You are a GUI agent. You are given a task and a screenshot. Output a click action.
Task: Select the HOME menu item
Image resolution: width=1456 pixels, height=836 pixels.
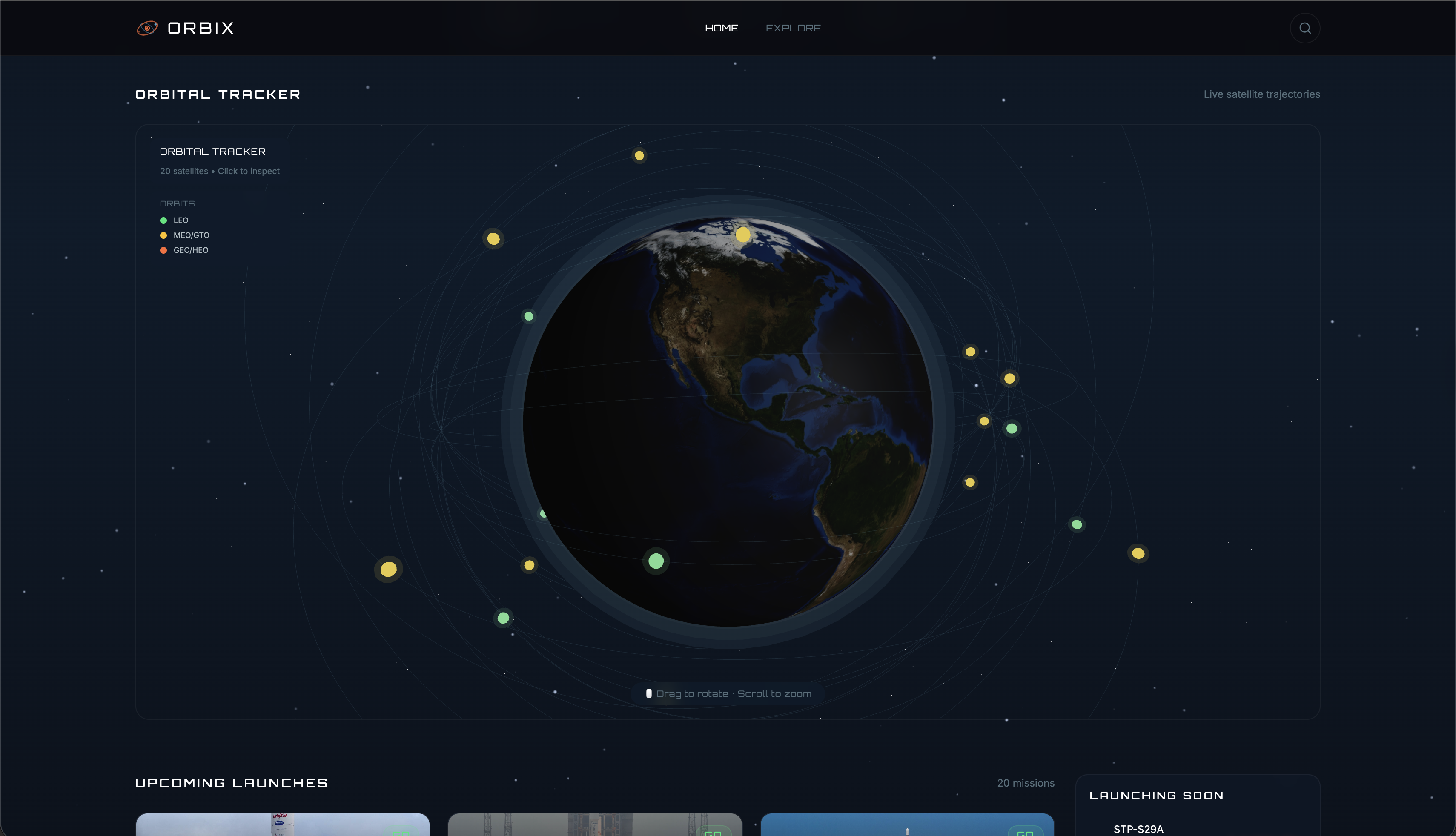click(721, 28)
